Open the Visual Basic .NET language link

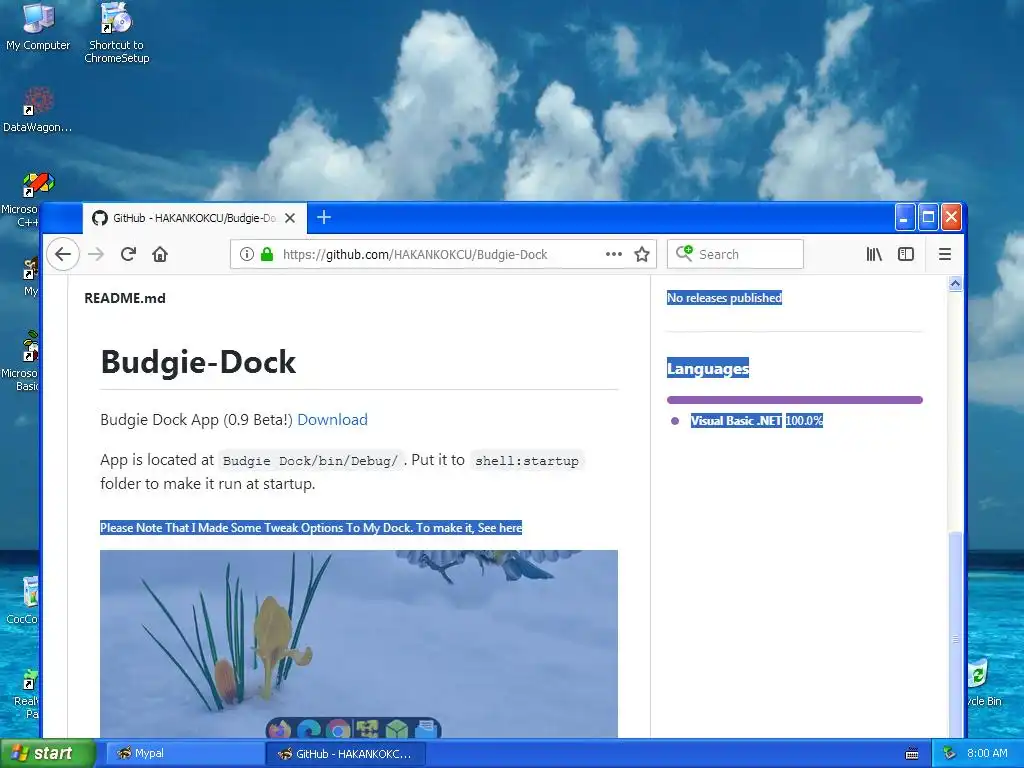[x=736, y=421]
